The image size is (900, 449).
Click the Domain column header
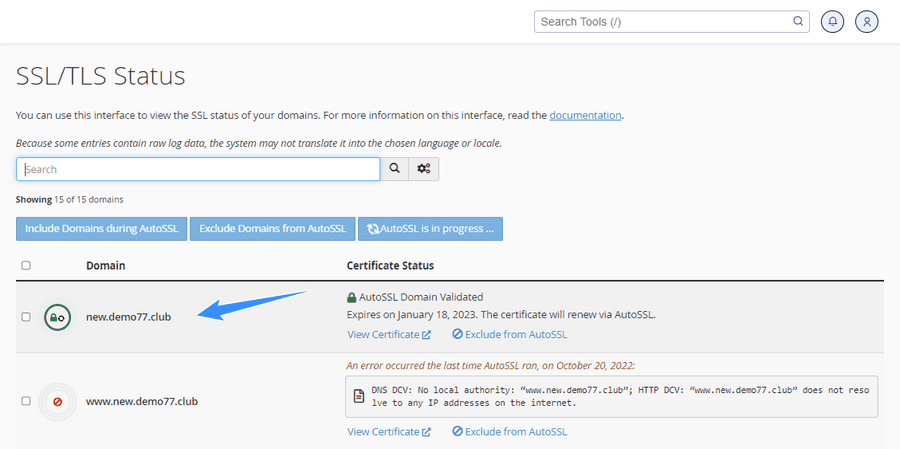tap(105, 266)
